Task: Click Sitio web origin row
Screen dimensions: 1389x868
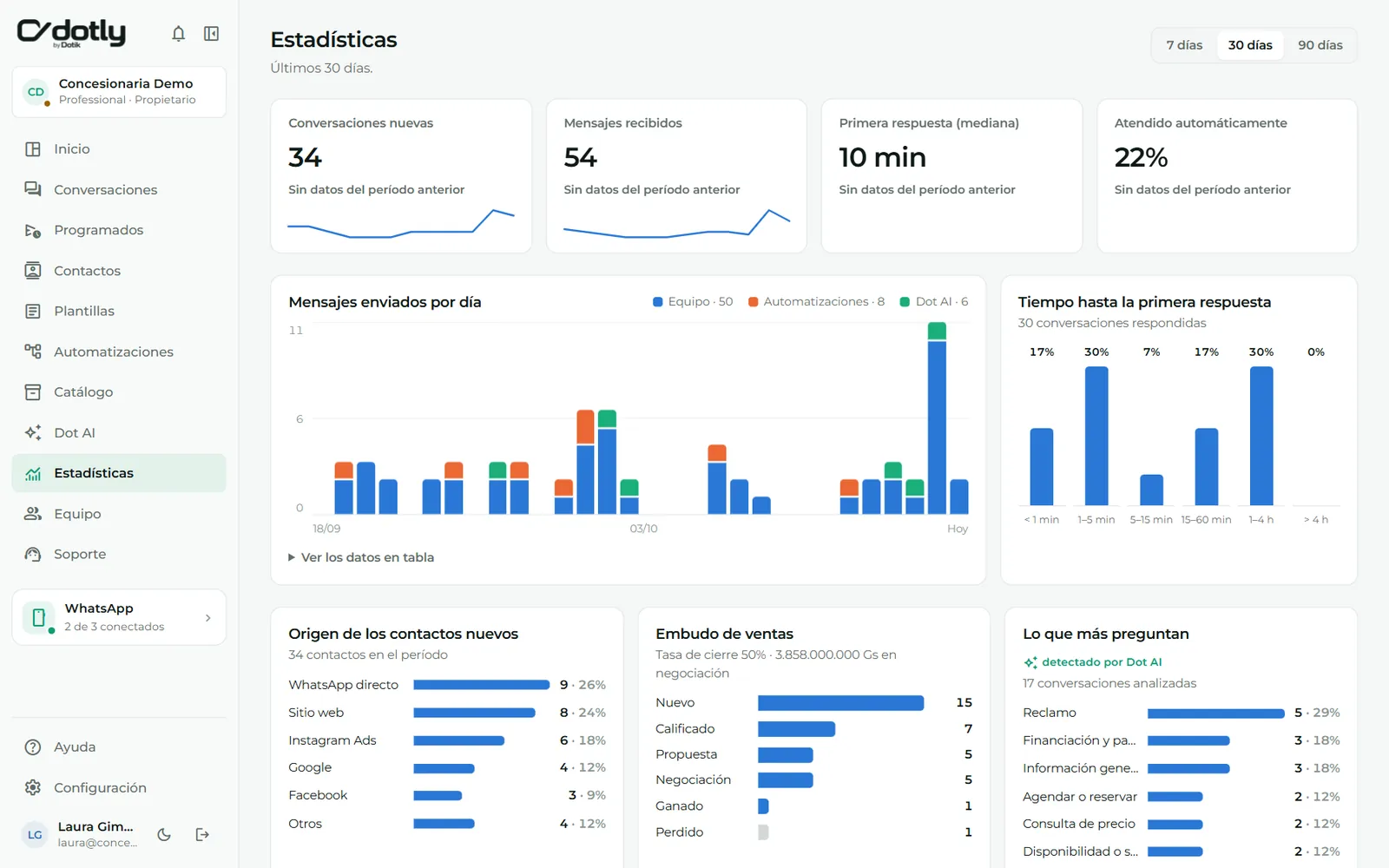Action: 447,713
